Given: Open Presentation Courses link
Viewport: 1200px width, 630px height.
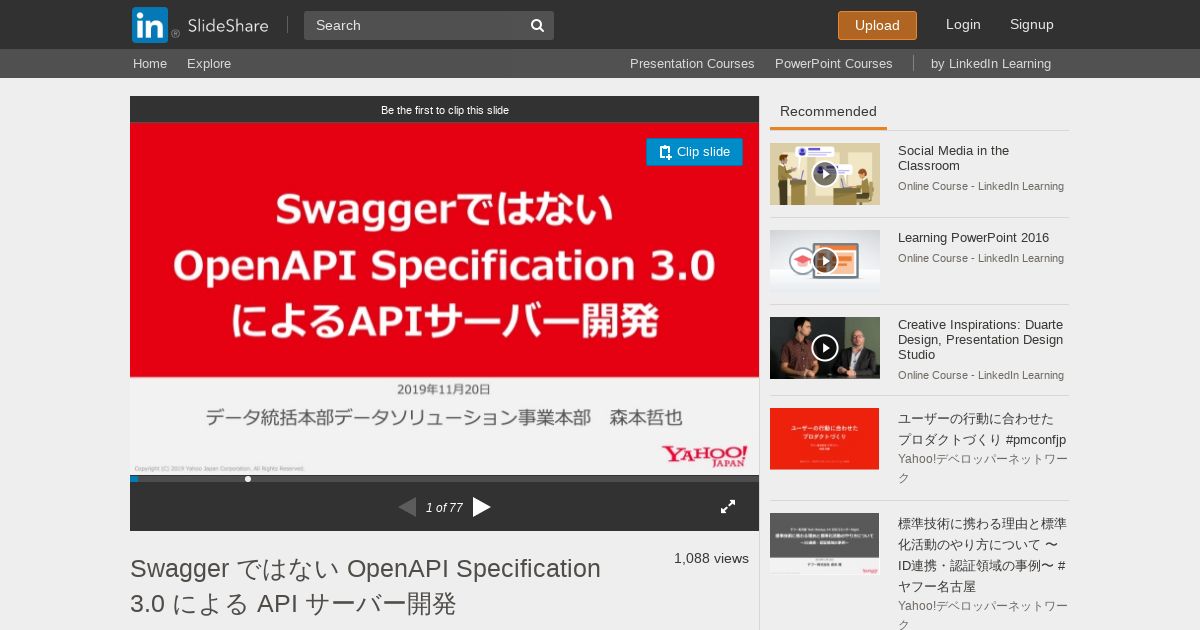Looking at the screenshot, I should coord(692,63).
